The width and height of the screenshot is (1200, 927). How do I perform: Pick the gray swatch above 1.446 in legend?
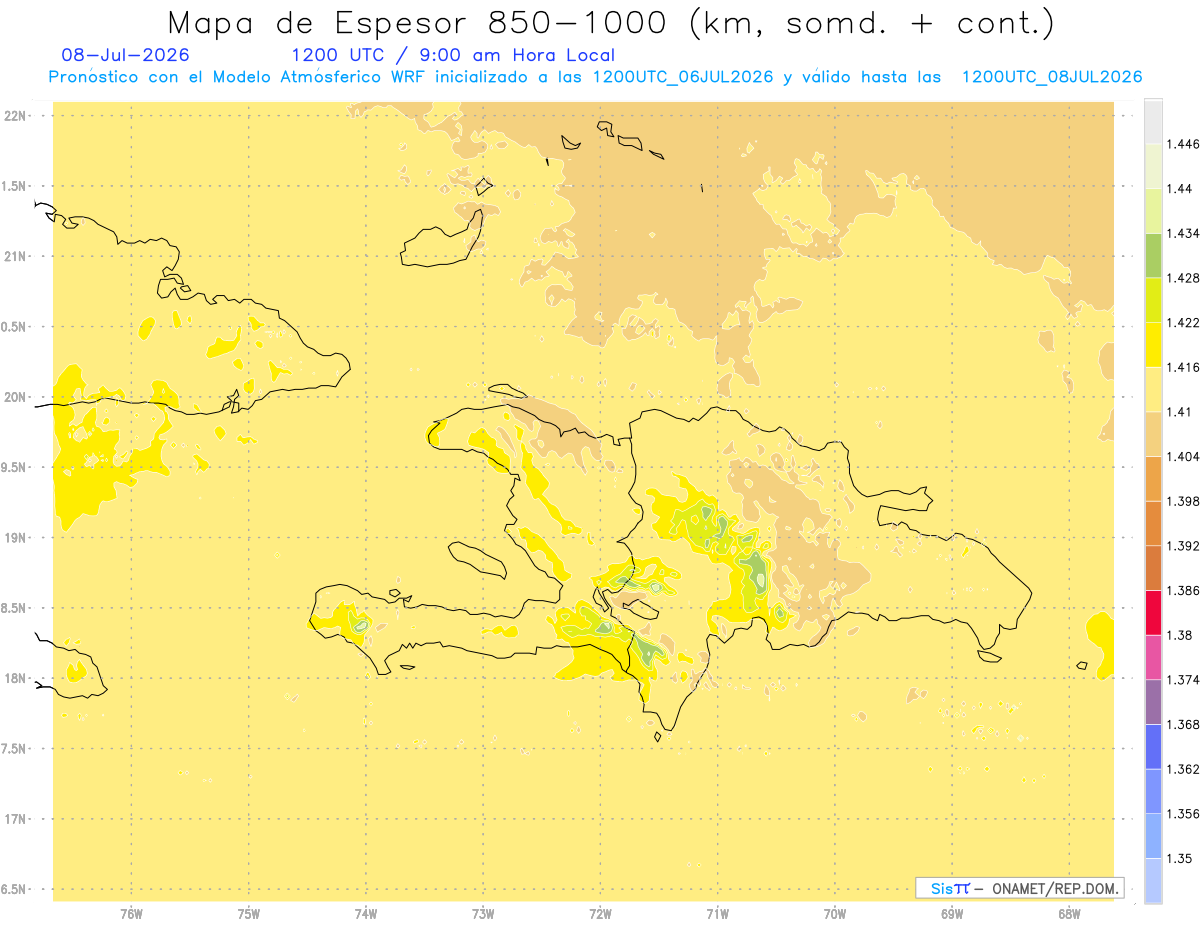[x=1153, y=121]
